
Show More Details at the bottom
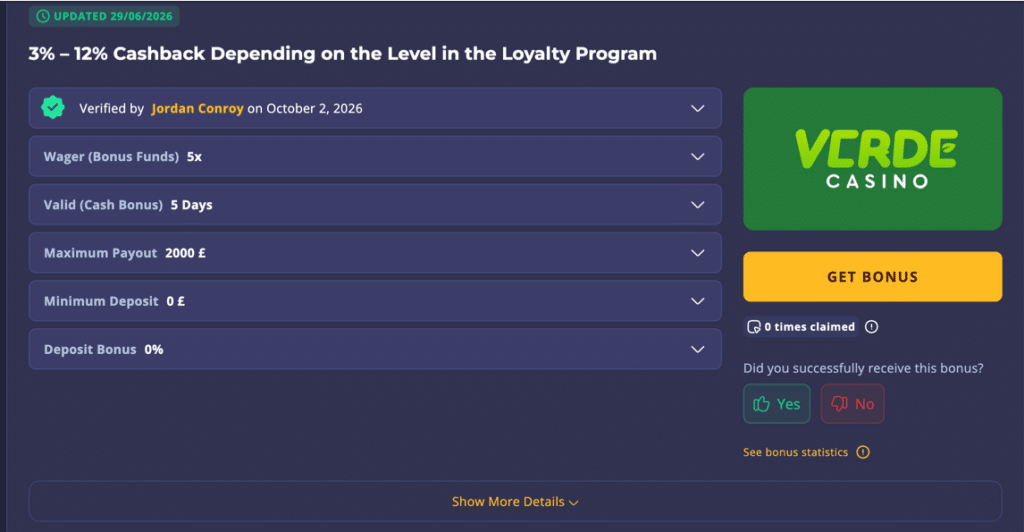(515, 501)
